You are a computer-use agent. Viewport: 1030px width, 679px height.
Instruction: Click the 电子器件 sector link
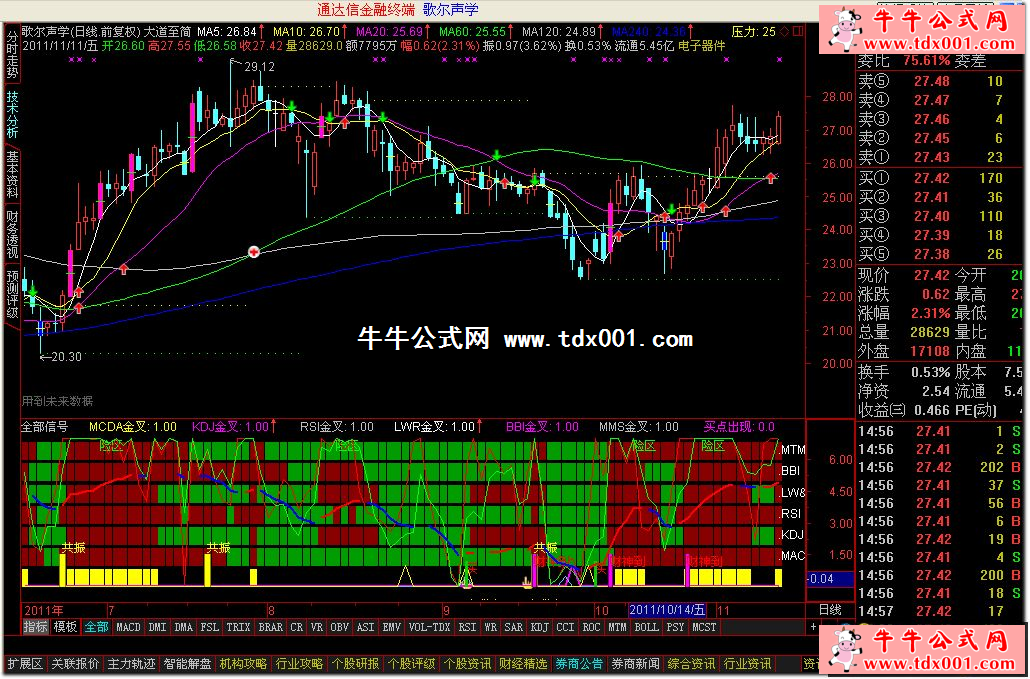[702, 45]
